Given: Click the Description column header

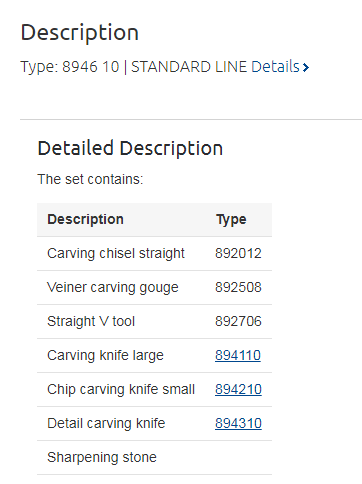Looking at the screenshot, I should [x=85, y=219].
